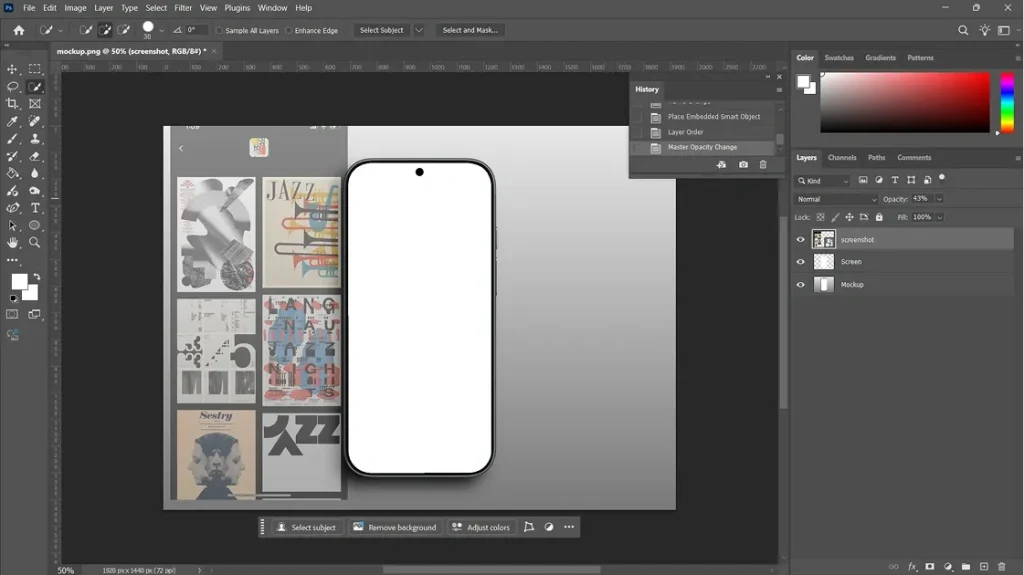Open the Opacity slider dropdown arrow
The height and width of the screenshot is (575, 1024).
[x=939, y=199]
